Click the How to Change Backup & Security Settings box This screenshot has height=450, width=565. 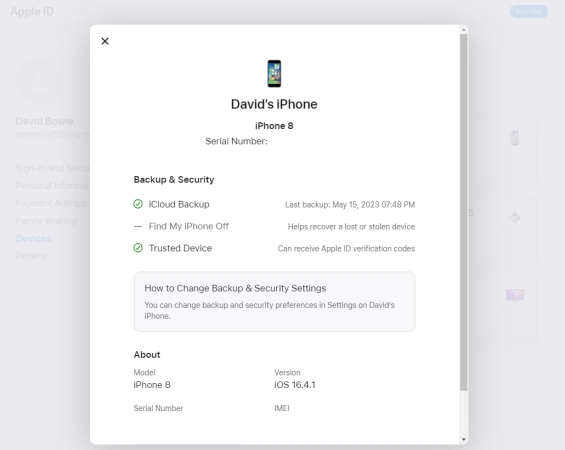(274, 302)
